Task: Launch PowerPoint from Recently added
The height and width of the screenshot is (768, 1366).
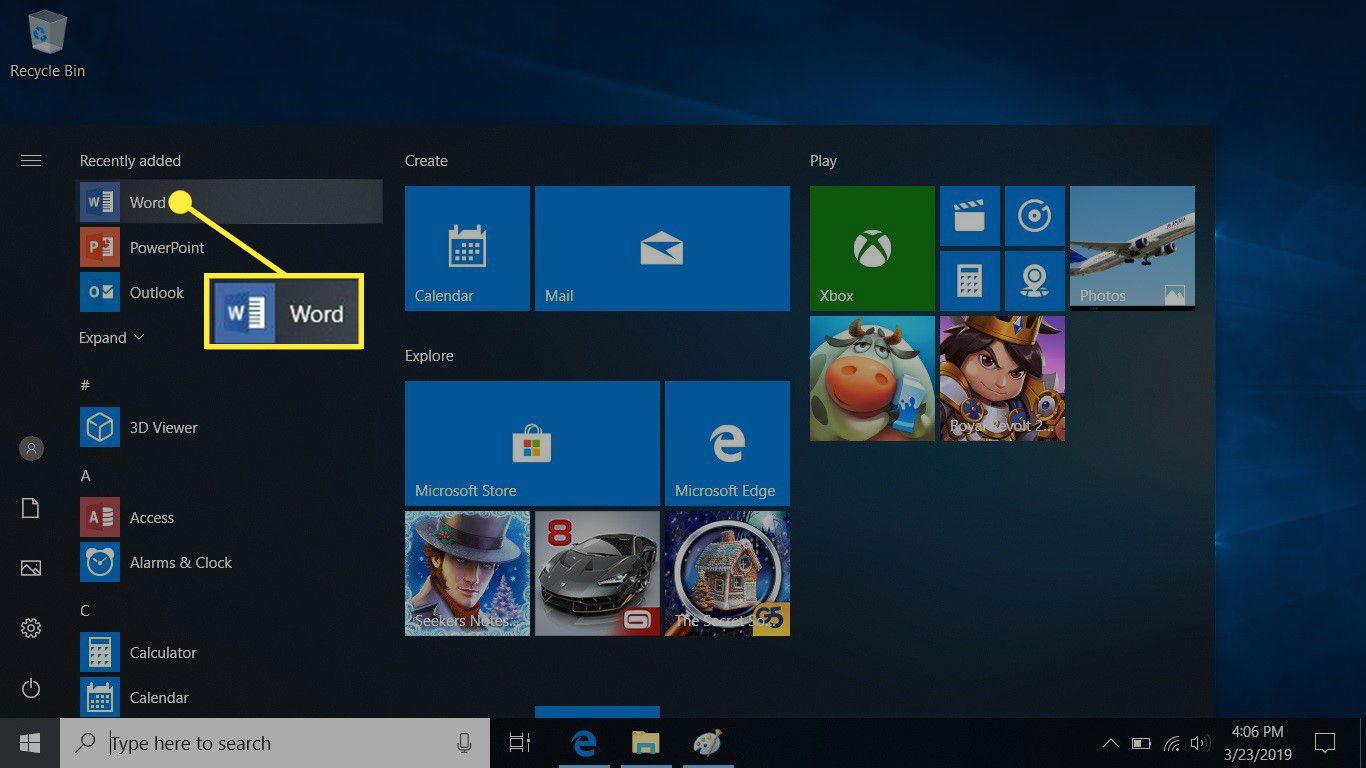Action: 230,247
